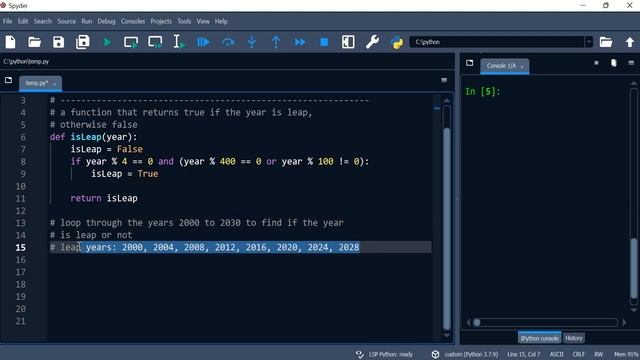Close the temp.py editor tab
The width and height of the screenshot is (640, 360).
55,84
